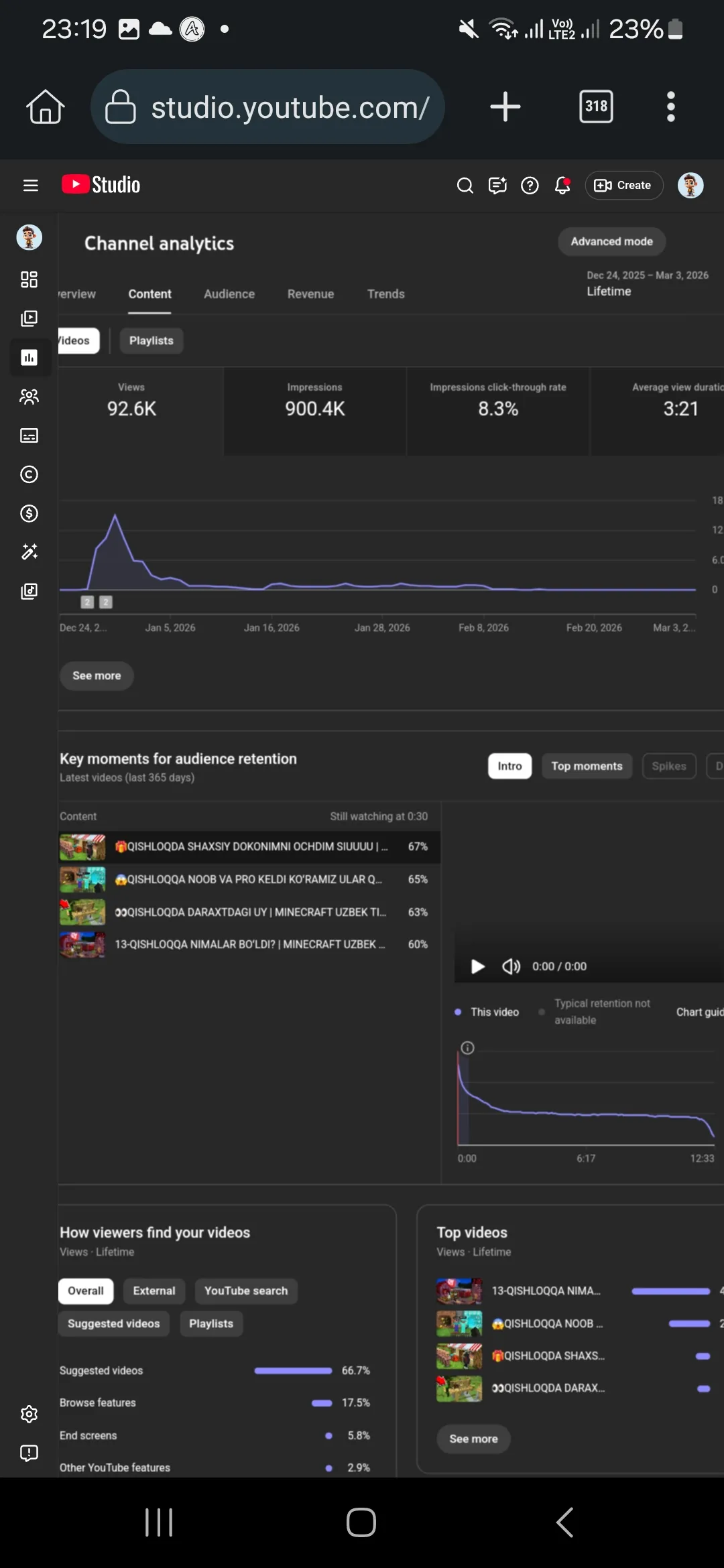Open the Community icon in sidebar

[29, 397]
